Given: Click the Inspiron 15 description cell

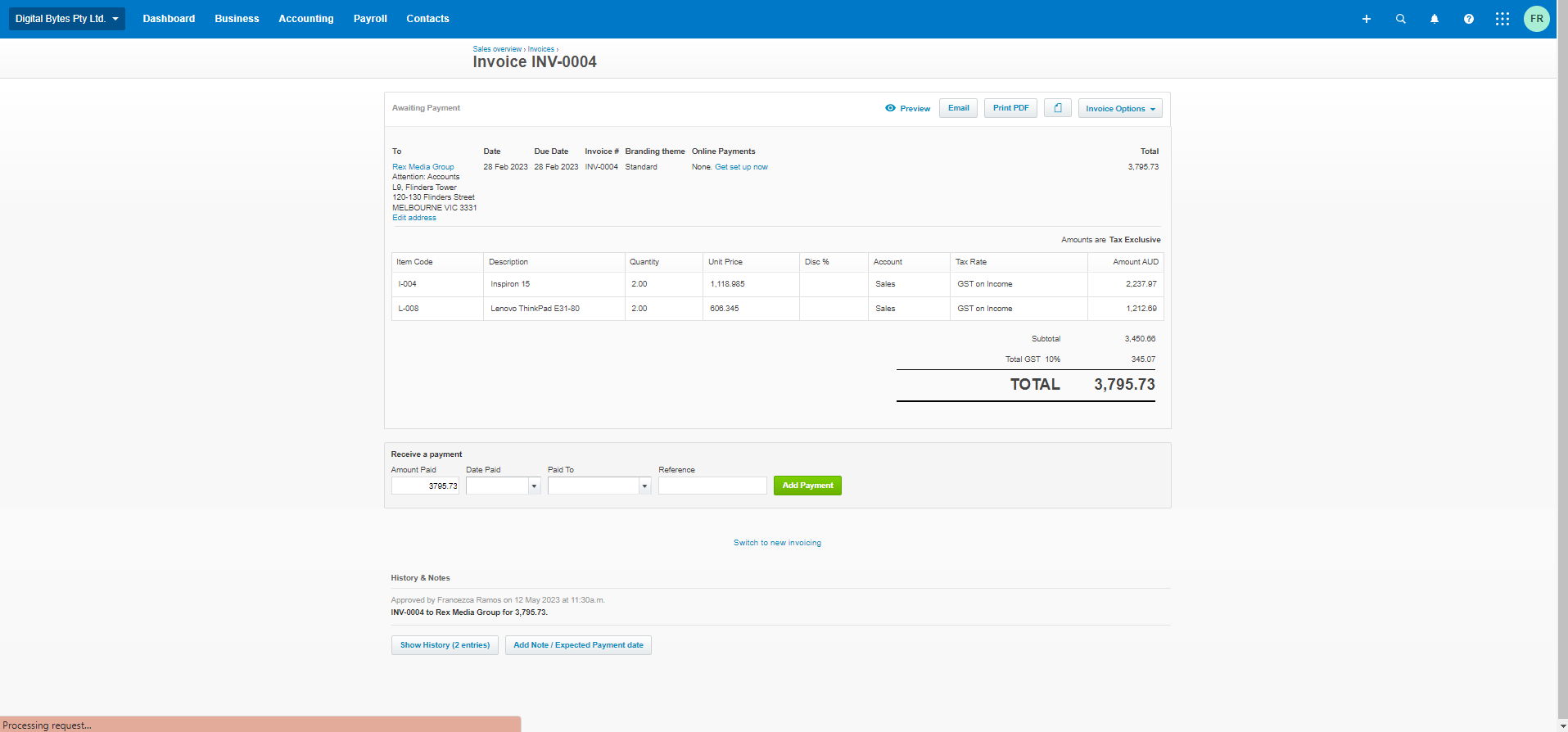Looking at the screenshot, I should click(554, 284).
